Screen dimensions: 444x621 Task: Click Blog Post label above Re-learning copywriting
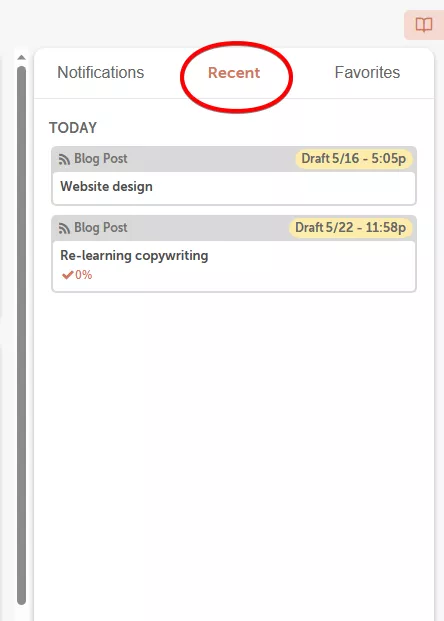pyautogui.click(x=101, y=228)
